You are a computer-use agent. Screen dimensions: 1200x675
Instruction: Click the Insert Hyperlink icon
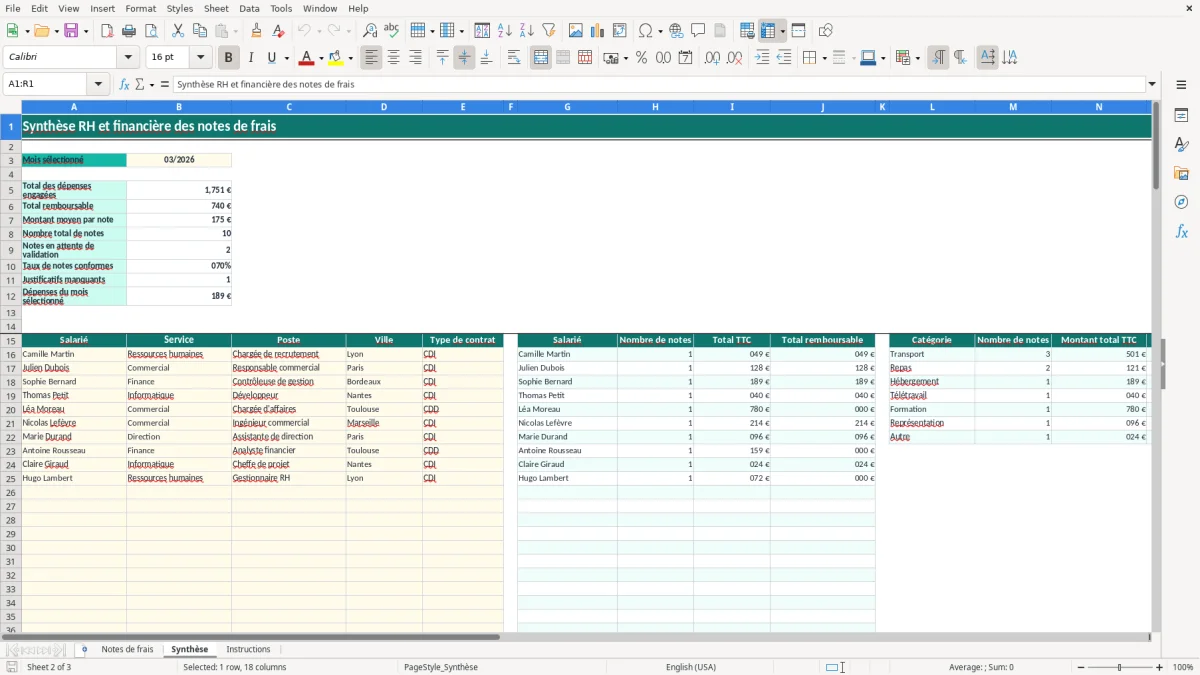[676, 31]
